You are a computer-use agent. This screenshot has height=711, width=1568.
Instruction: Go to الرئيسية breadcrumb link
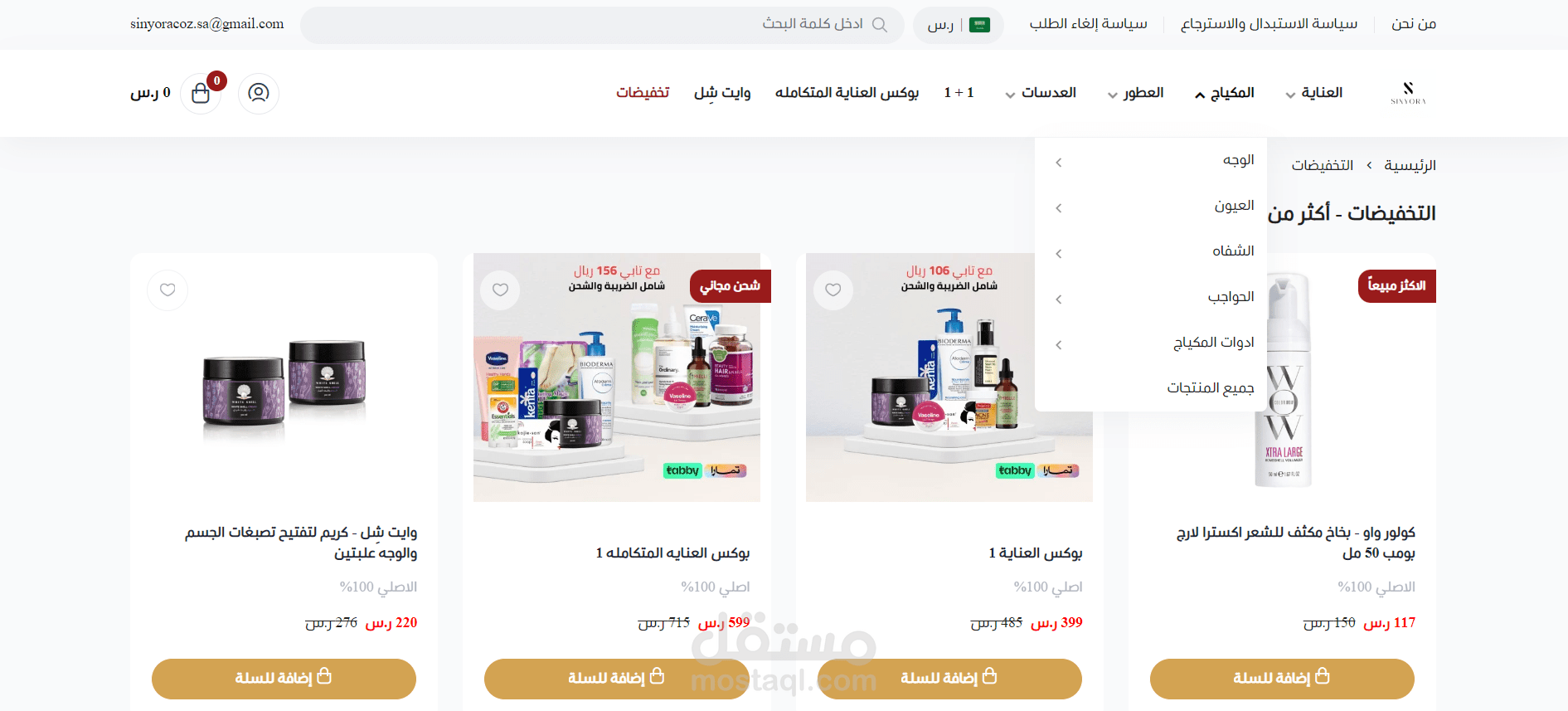coord(1410,165)
